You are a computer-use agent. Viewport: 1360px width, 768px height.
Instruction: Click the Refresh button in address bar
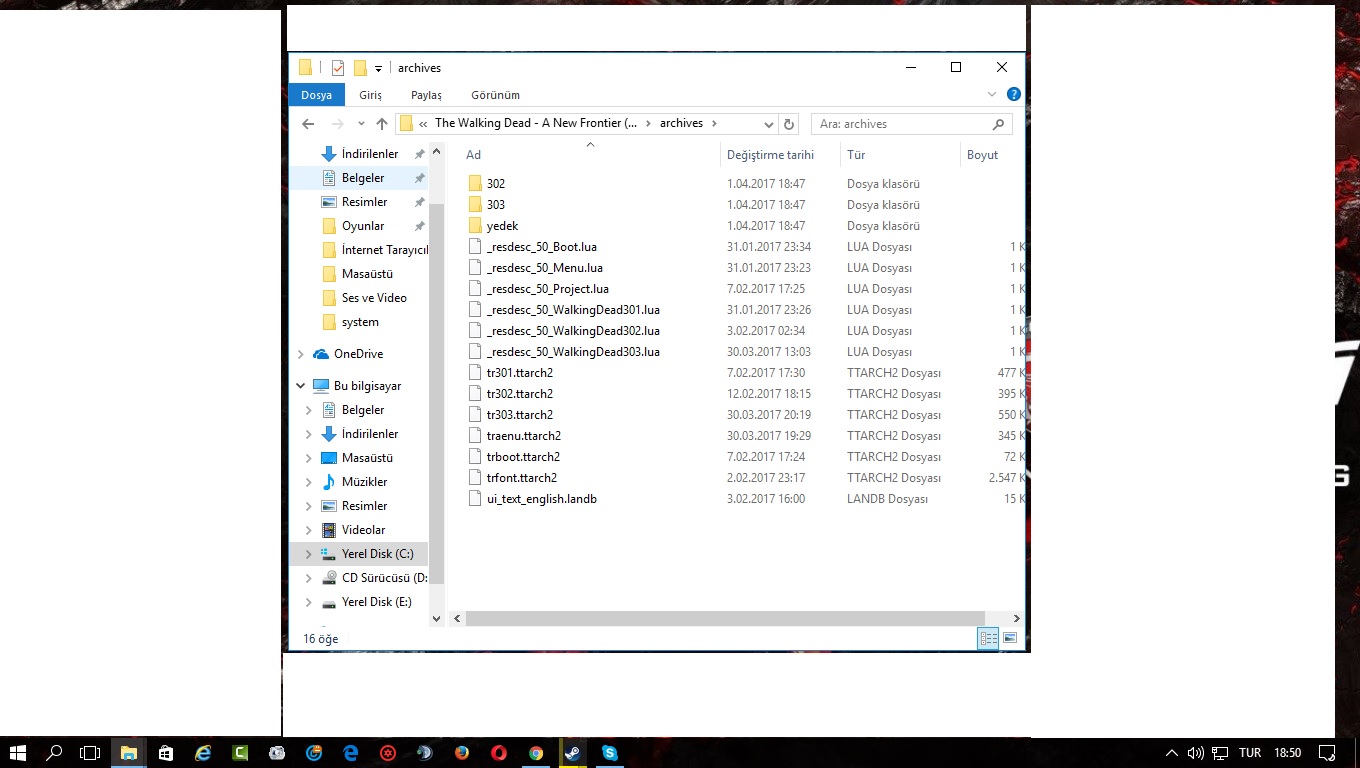coord(789,124)
